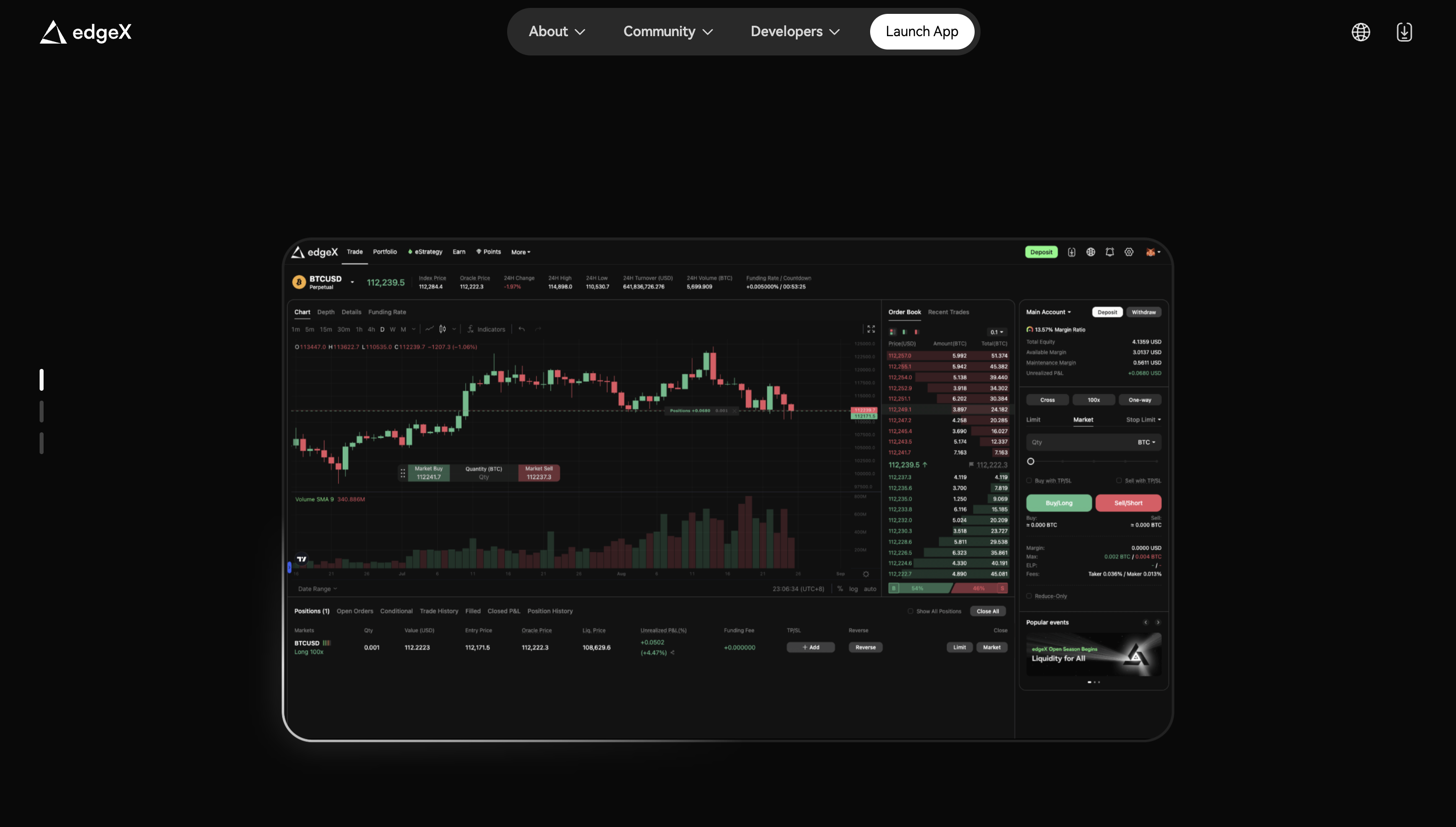Tick the Buy with TP/SL checkbox
The width and height of the screenshot is (1456, 827).
tap(1029, 480)
